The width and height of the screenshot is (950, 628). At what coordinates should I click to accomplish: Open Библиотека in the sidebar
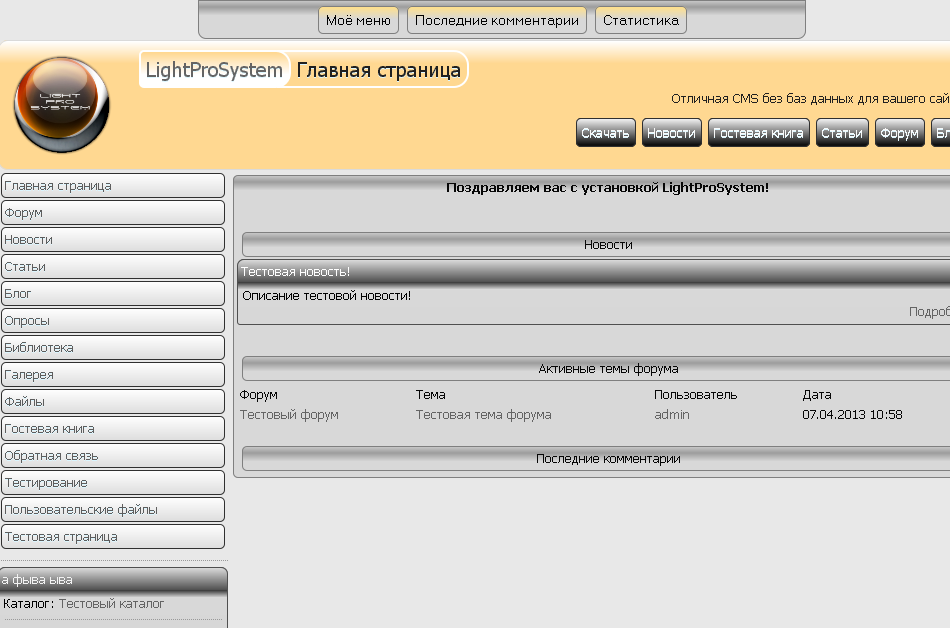[113, 348]
